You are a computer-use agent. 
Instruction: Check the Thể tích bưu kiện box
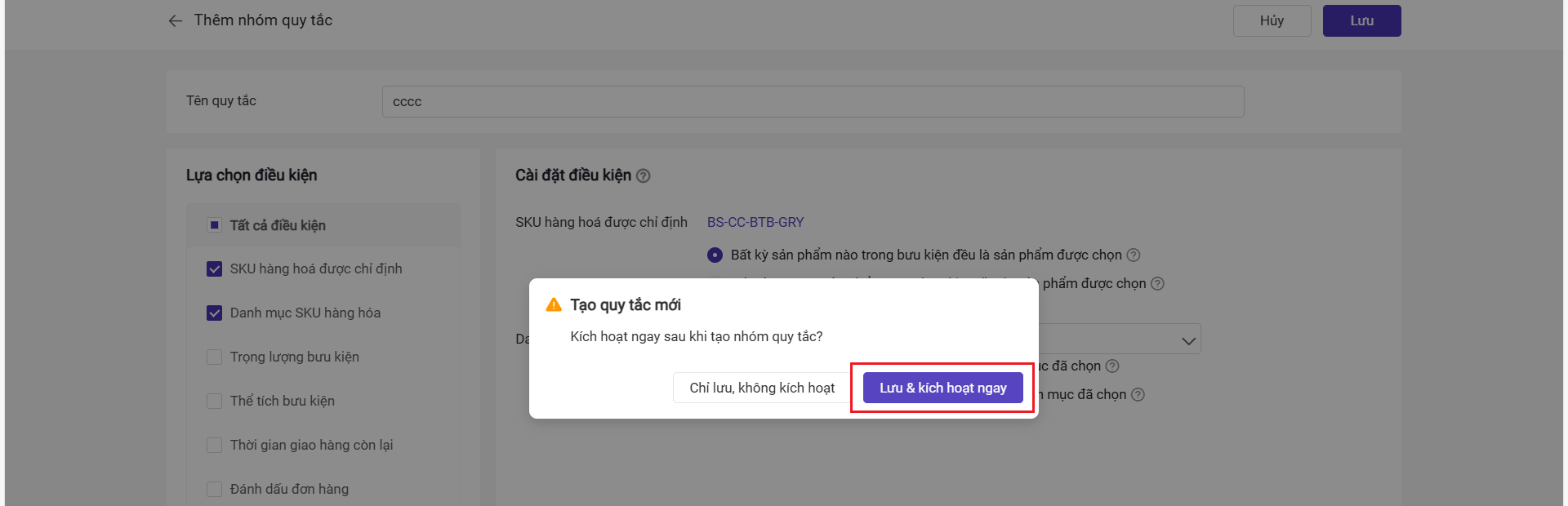point(214,402)
